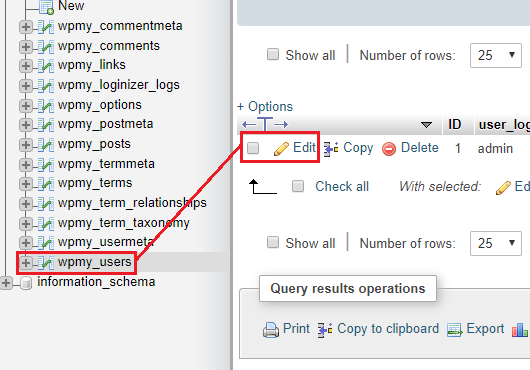Tick the upper Show all checkbox
Viewport: 530px width, 370px height.
pos(273,54)
